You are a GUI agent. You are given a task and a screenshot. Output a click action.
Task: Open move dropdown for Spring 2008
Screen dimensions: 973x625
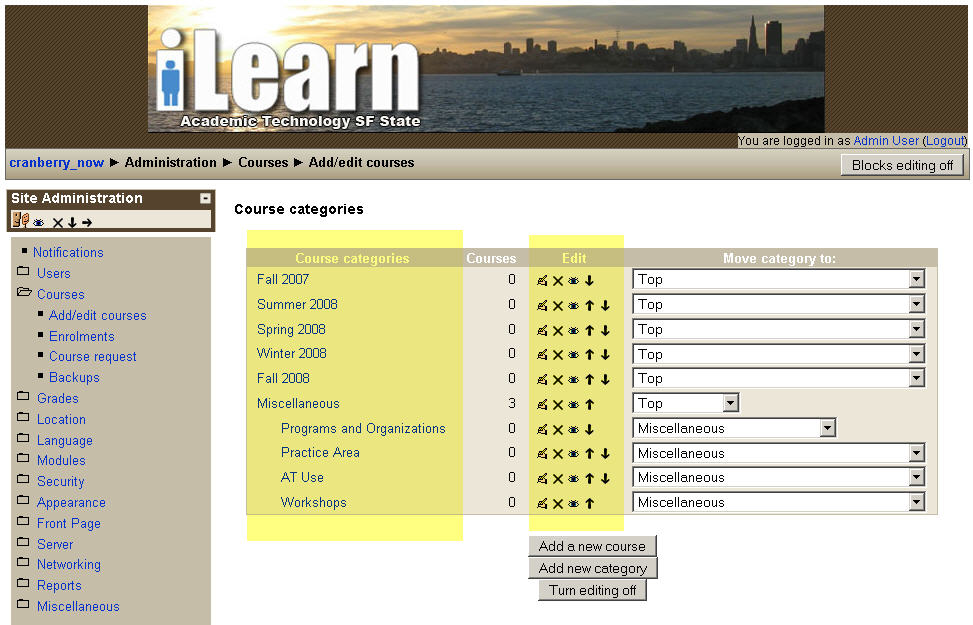(779, 329)
